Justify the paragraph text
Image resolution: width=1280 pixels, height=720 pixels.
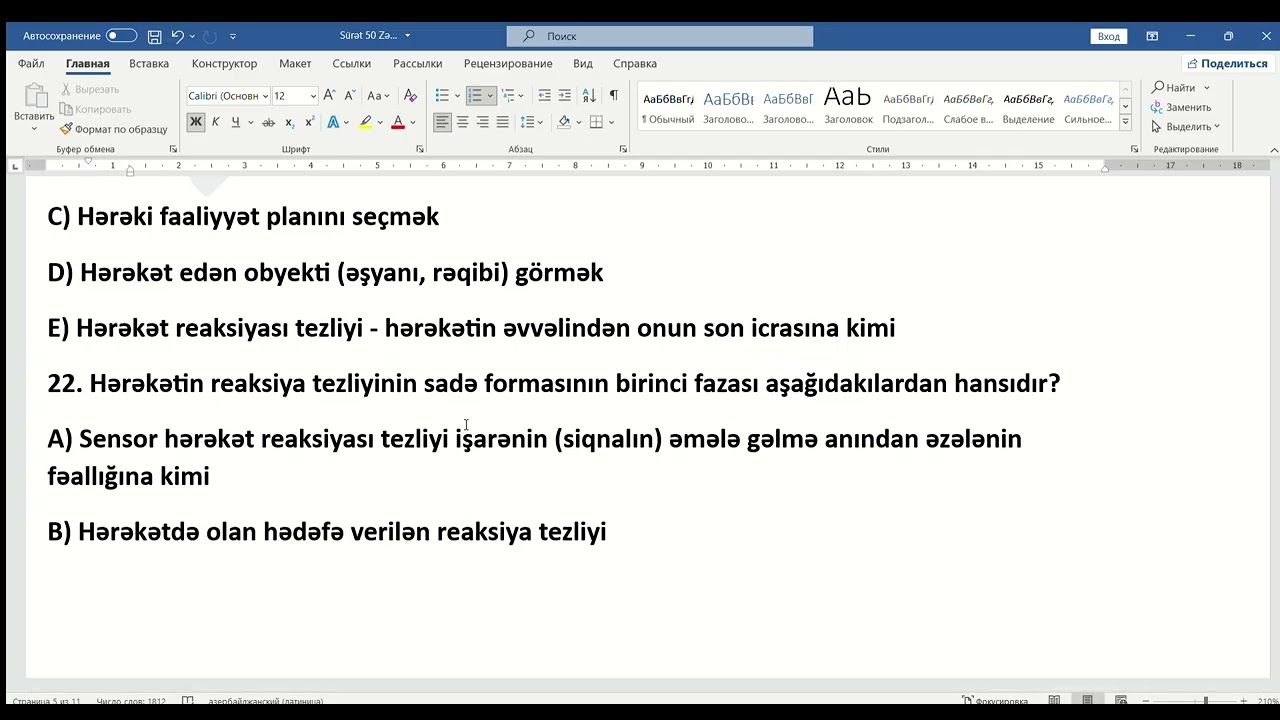(502, 122)
